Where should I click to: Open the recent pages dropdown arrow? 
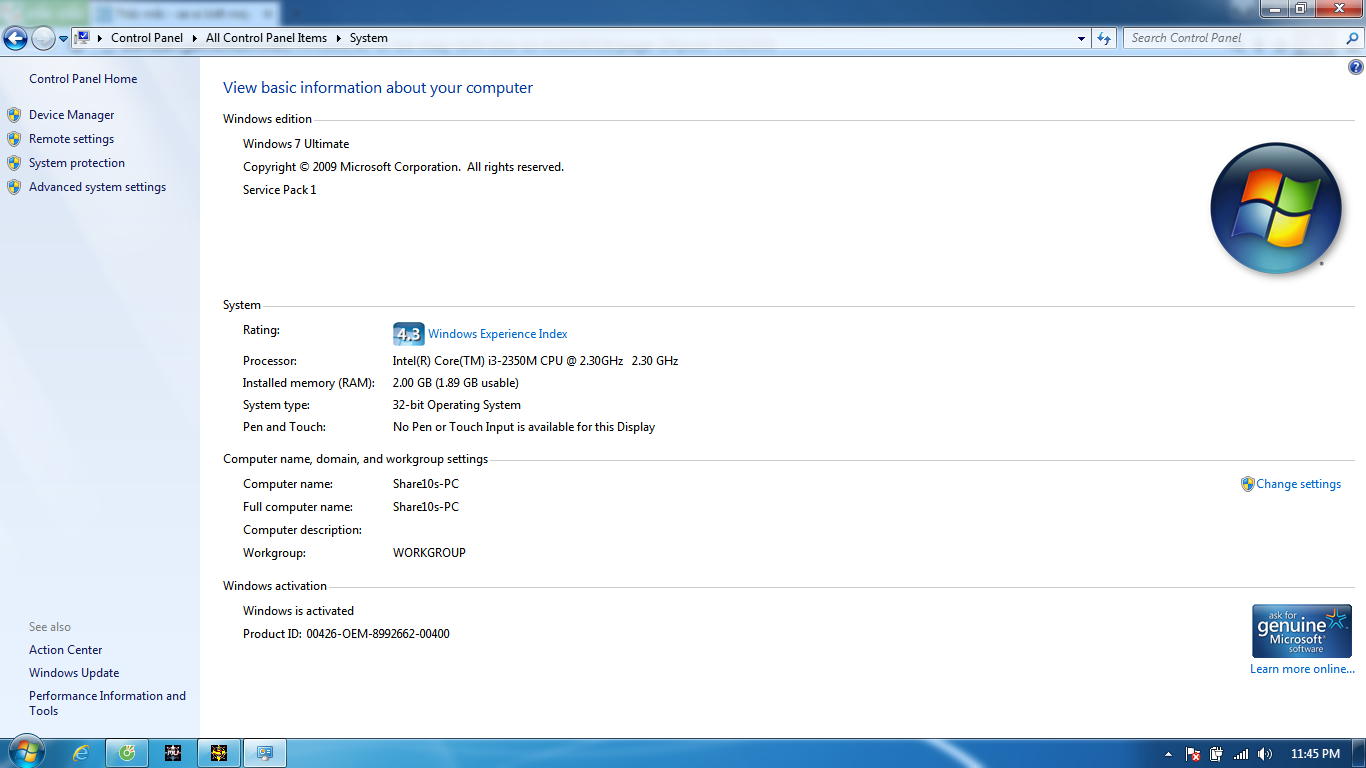pos(63,39)
